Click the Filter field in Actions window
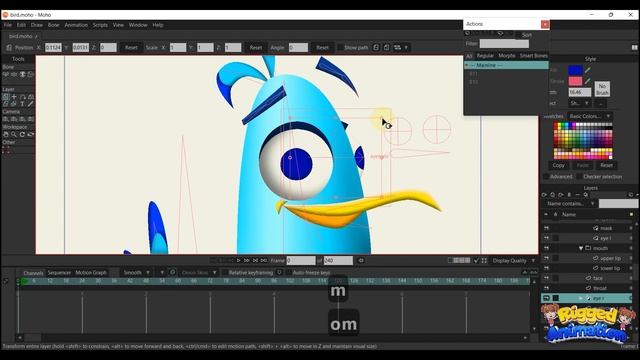 pyautogui.click(x=504, y=44)
